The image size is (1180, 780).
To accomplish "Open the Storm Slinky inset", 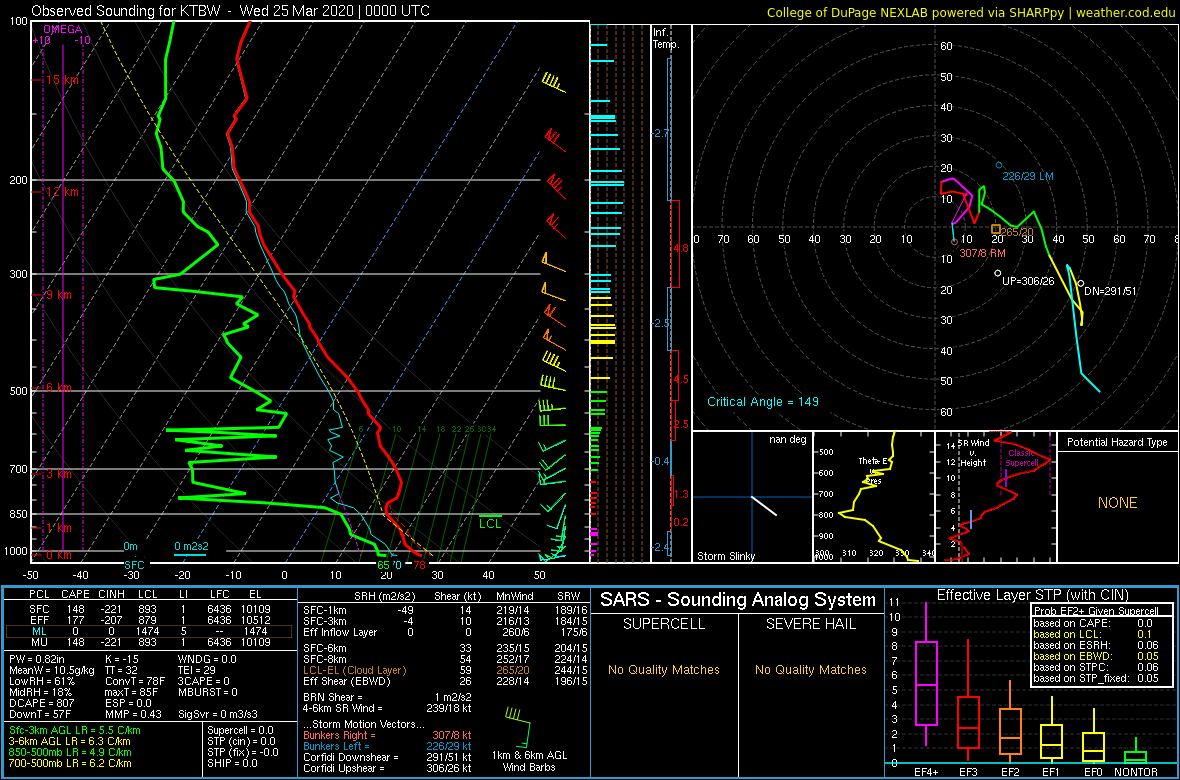I will coord(752,497).
